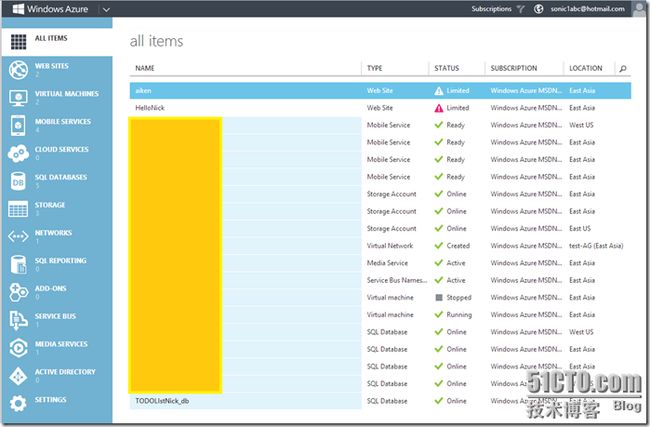Open the STORAGE section label

[x=50, y=205]
